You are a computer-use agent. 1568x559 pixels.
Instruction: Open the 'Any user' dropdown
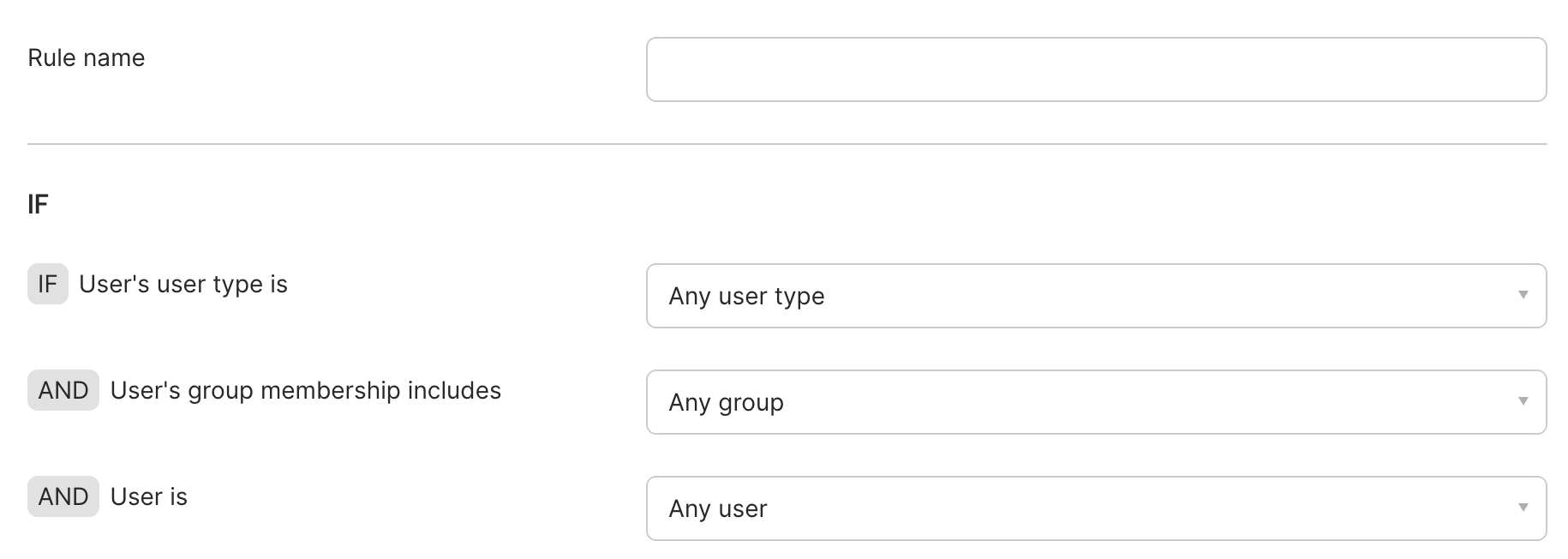1096,508
